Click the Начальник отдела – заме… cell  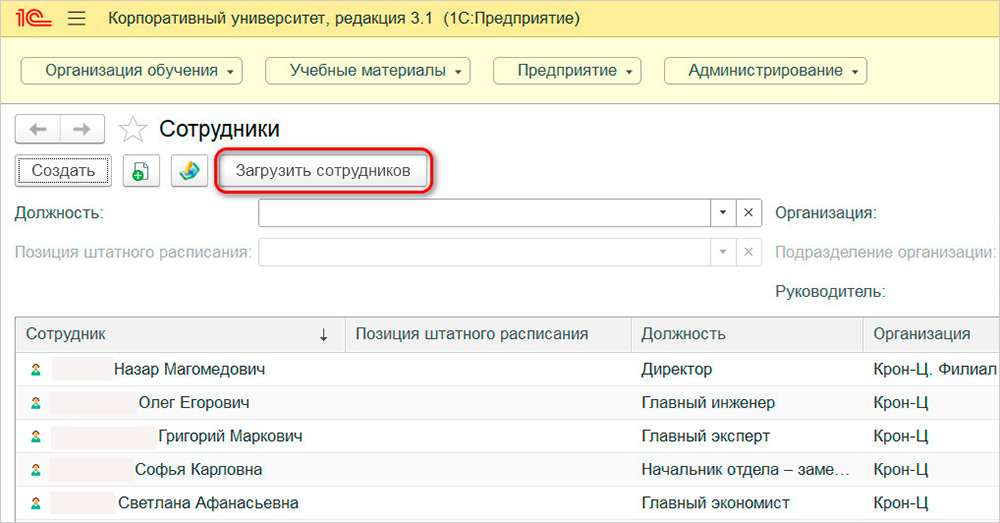tap(747, 470)
